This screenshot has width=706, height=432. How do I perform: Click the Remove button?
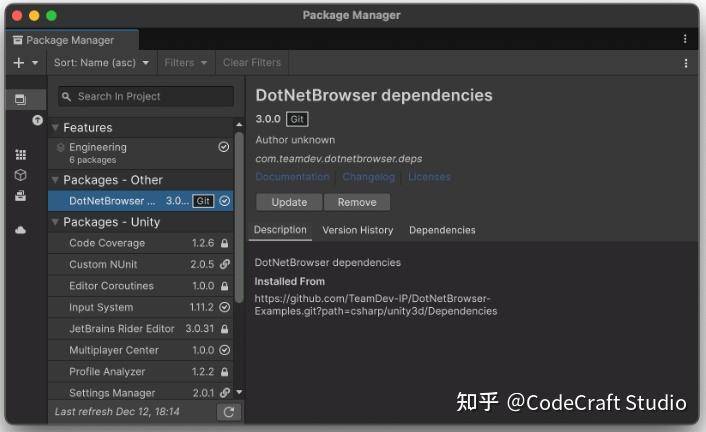tap(357, 202)
